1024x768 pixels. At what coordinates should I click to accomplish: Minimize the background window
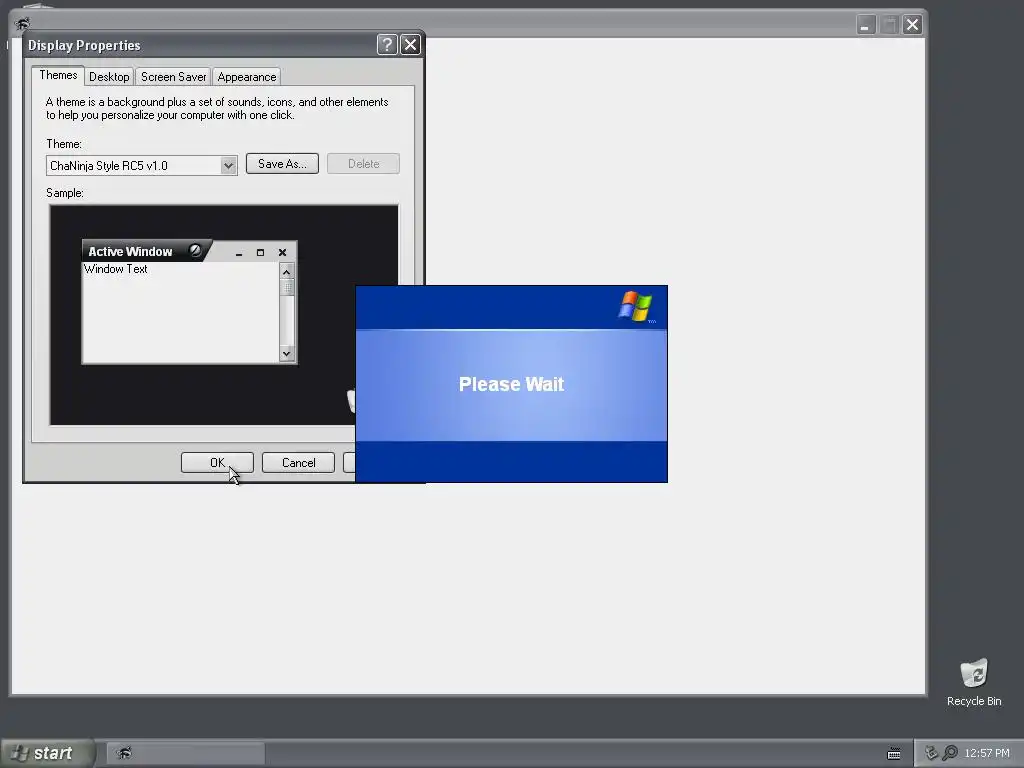866,25
